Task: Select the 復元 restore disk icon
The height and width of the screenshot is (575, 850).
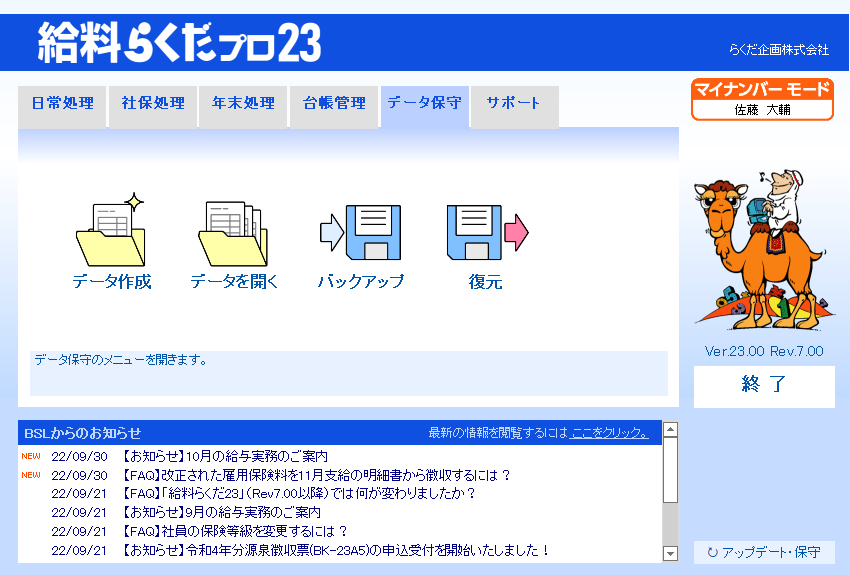Action: click(487, 232)
